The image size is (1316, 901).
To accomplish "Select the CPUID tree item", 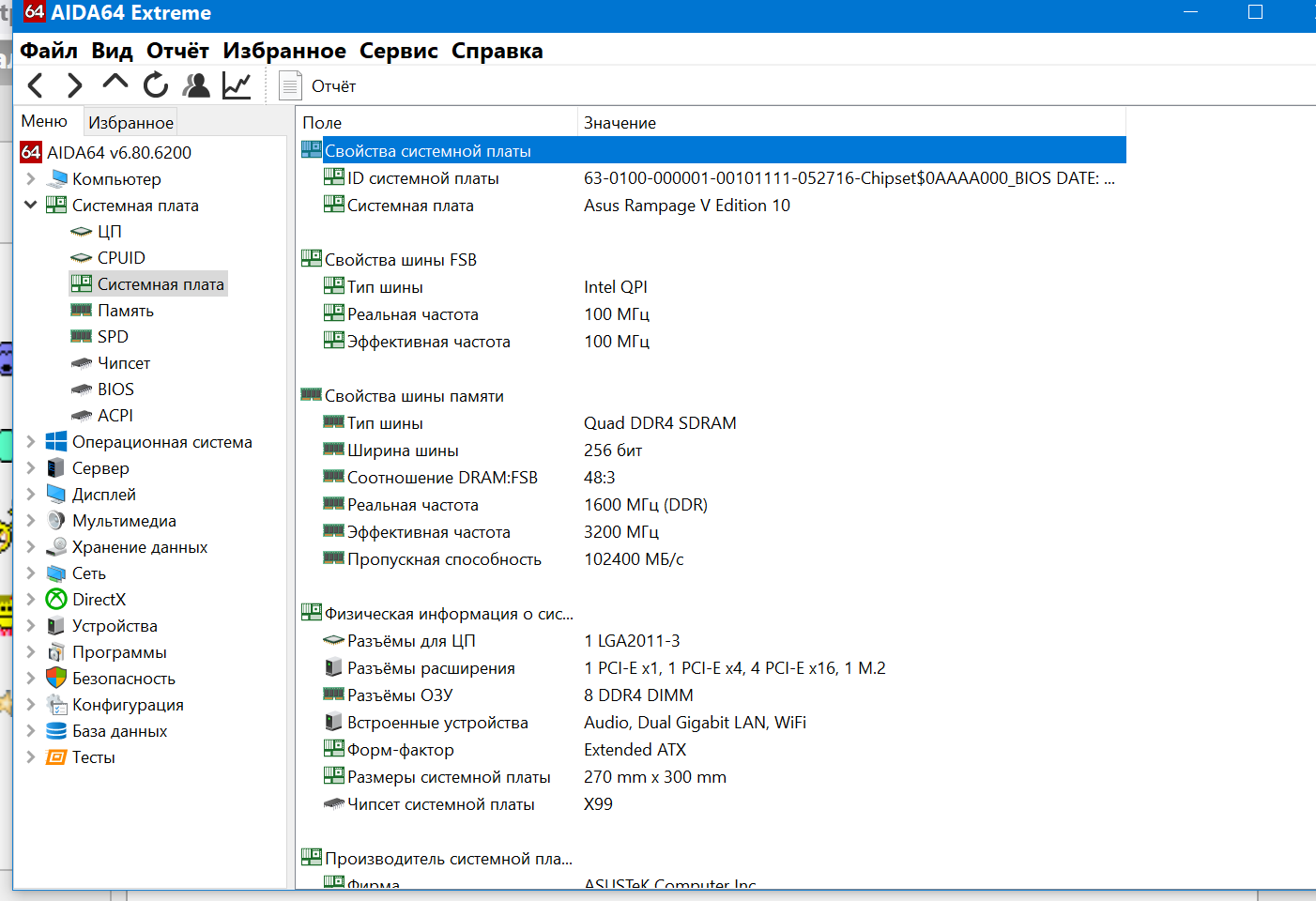I will pos(121,258).
